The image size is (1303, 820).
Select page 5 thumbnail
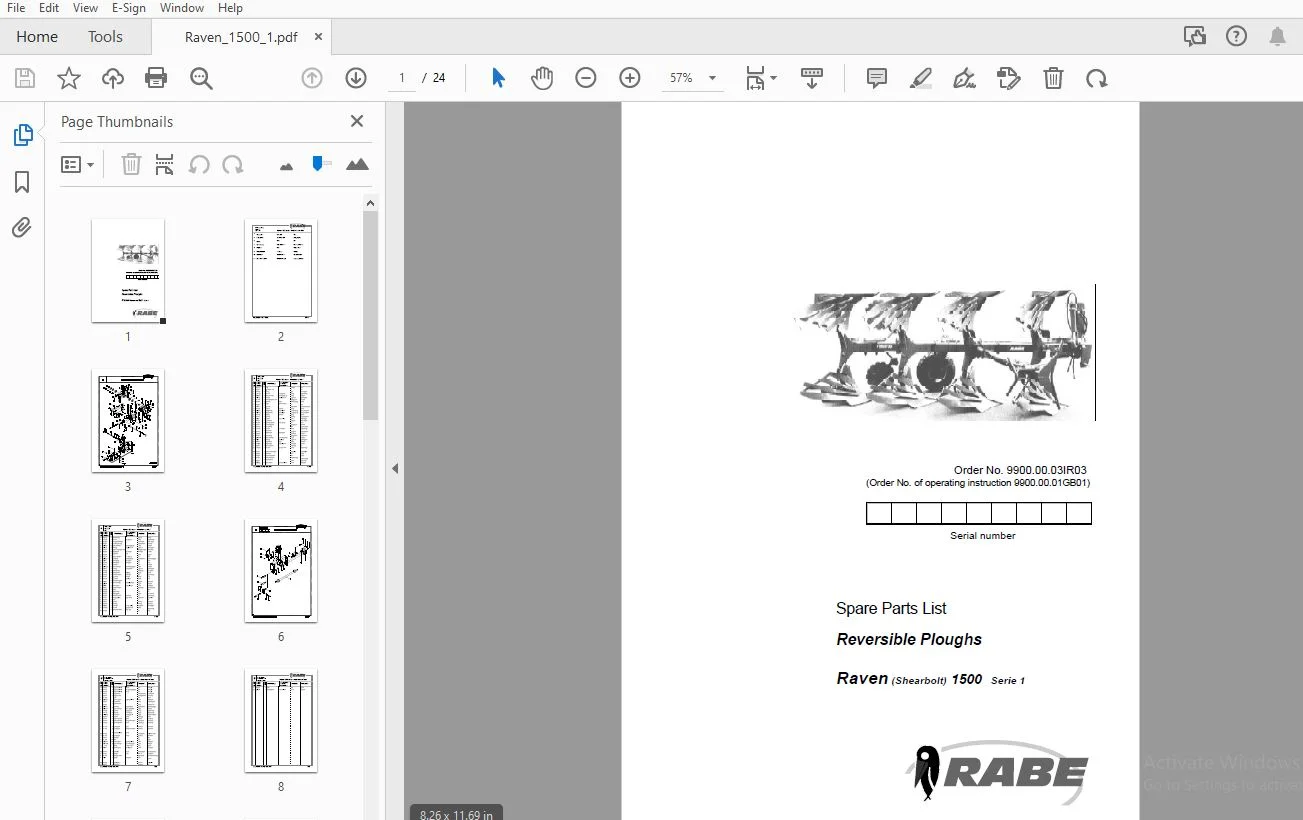(x=128, y=571)
